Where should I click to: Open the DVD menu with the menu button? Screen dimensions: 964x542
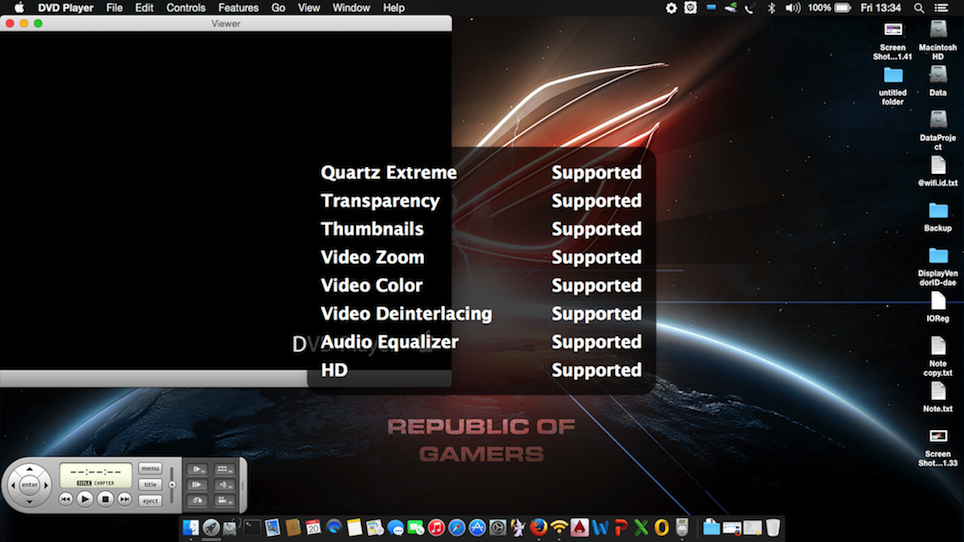coord(150,468)
